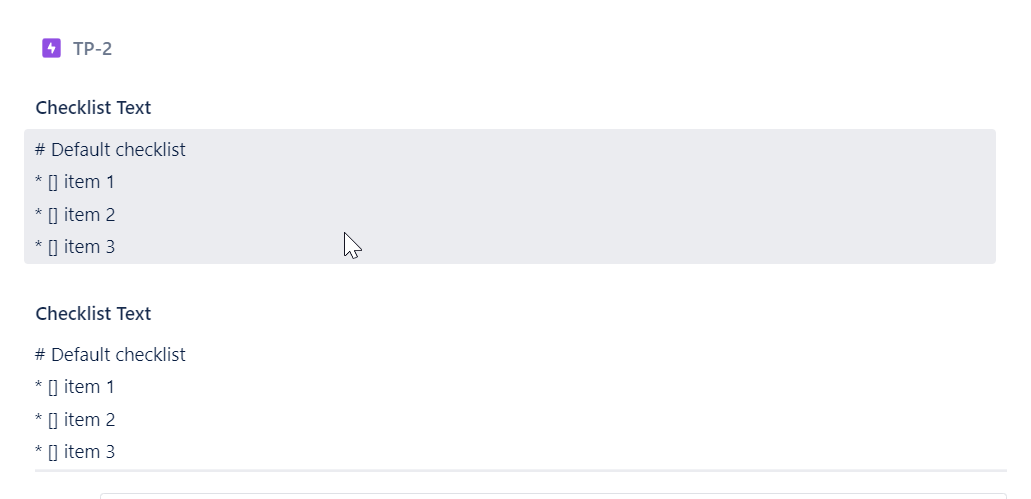The width and height of the screenshot is (1031, 499).
Task: Click item 2's empty brackets in lower field
Action: point(53,420)
